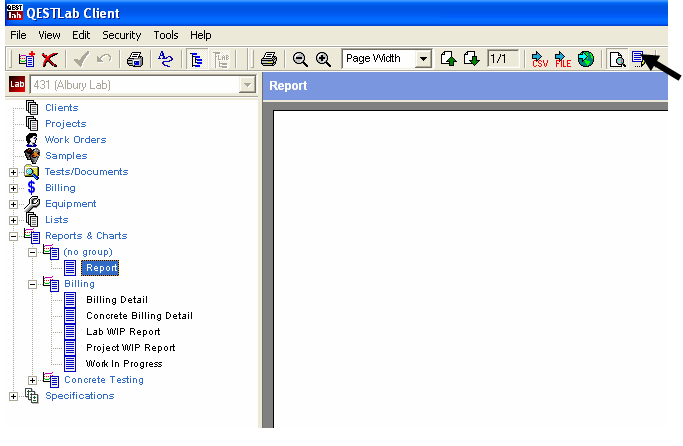
Task: Expand the Concrete Testing group
Action: (x=33, y=380)
